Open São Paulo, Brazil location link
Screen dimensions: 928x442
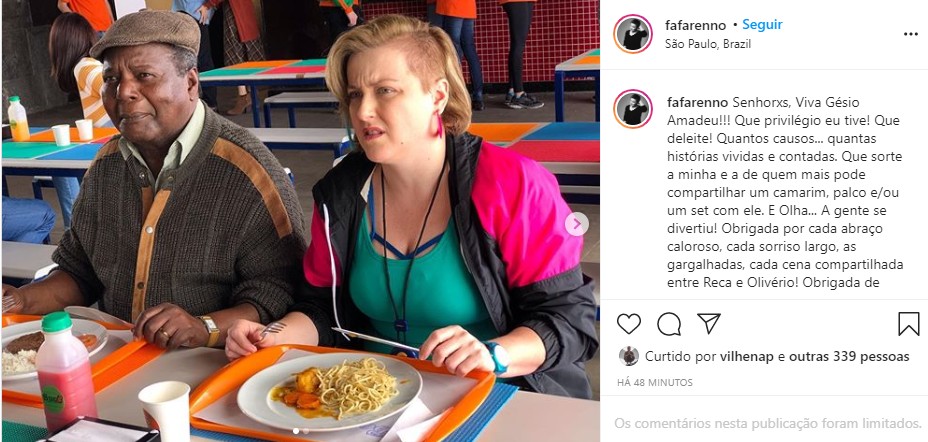pyautogui.click(x=708, y=44)
